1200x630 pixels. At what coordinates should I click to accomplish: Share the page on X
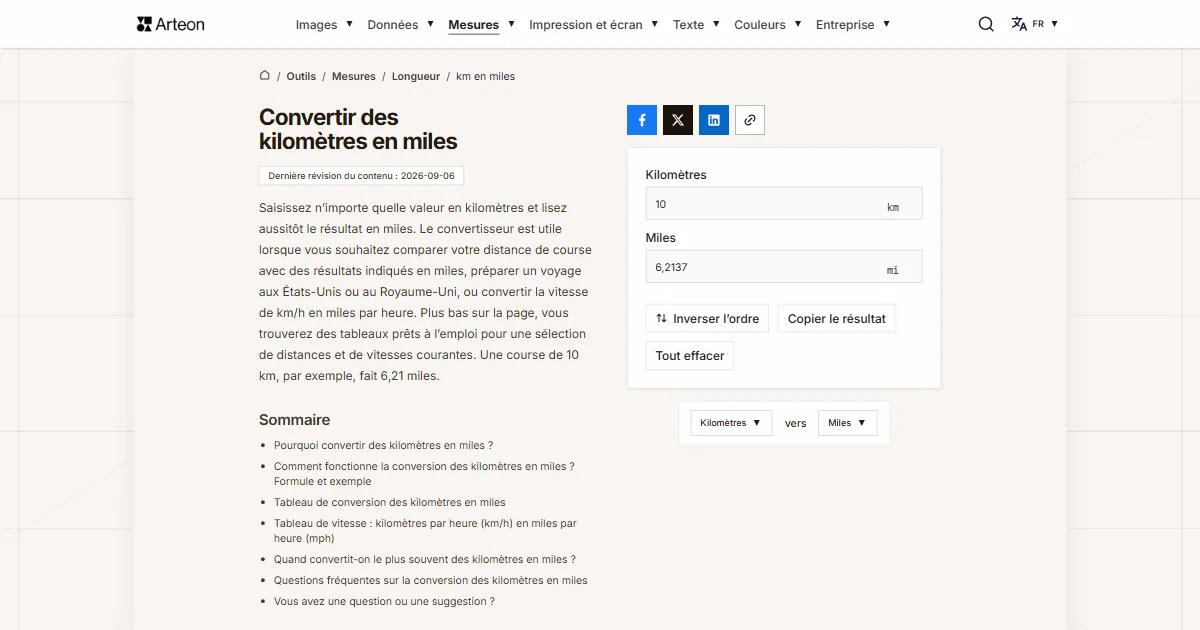pos(678,120)
